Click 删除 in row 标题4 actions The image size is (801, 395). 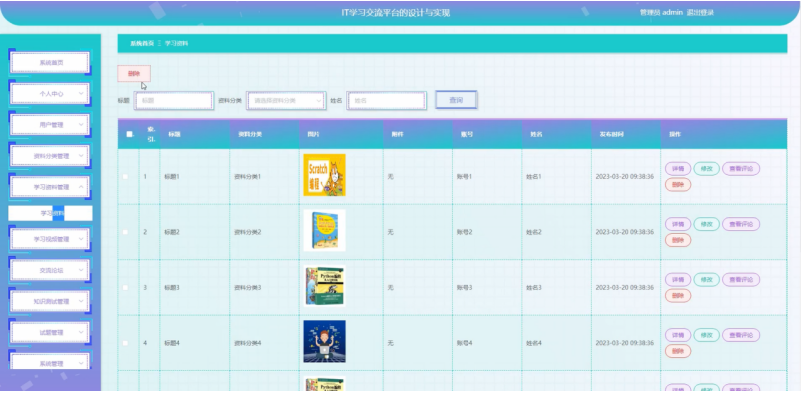[x=678, y=351]
